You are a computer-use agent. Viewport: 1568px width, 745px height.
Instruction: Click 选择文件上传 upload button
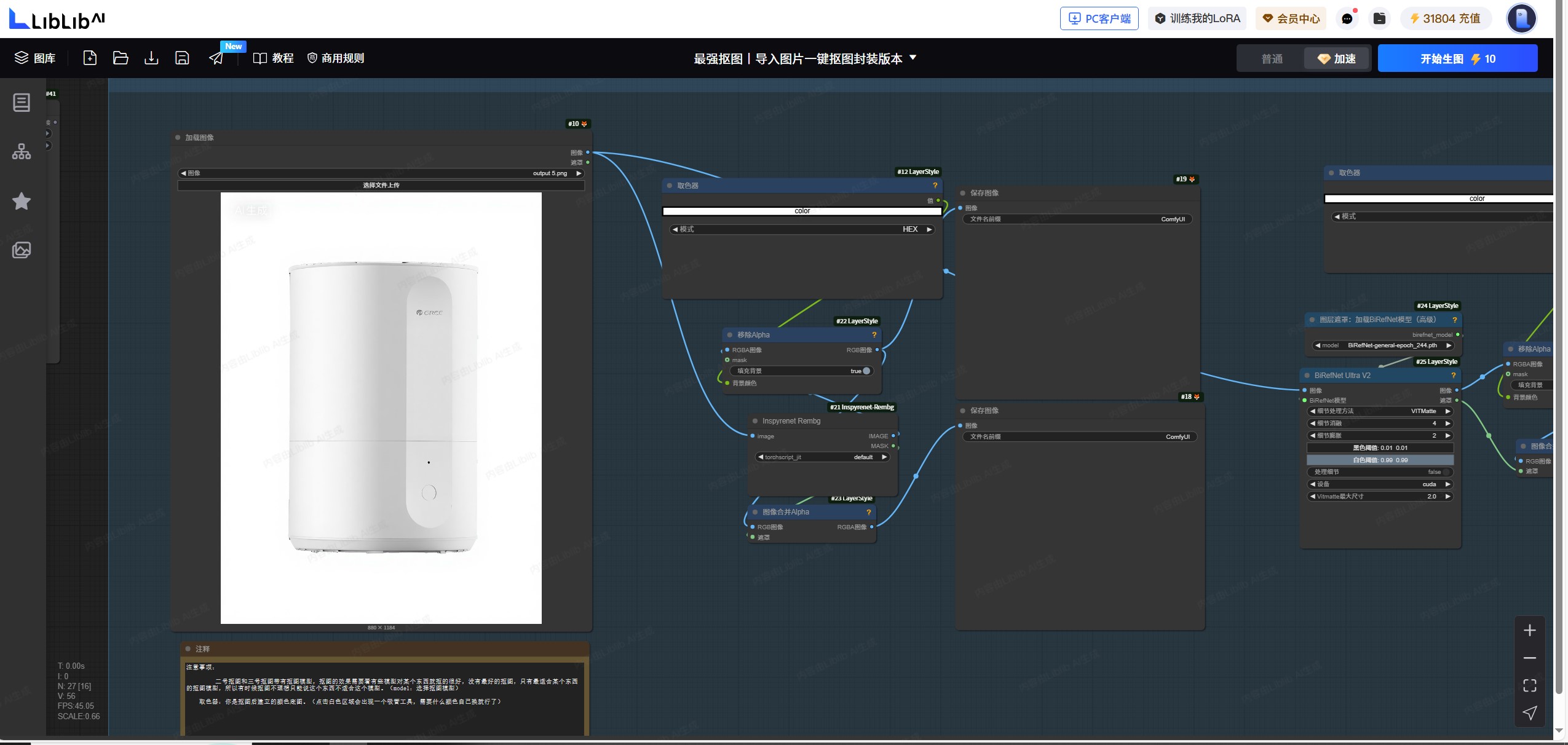point(381,185)
